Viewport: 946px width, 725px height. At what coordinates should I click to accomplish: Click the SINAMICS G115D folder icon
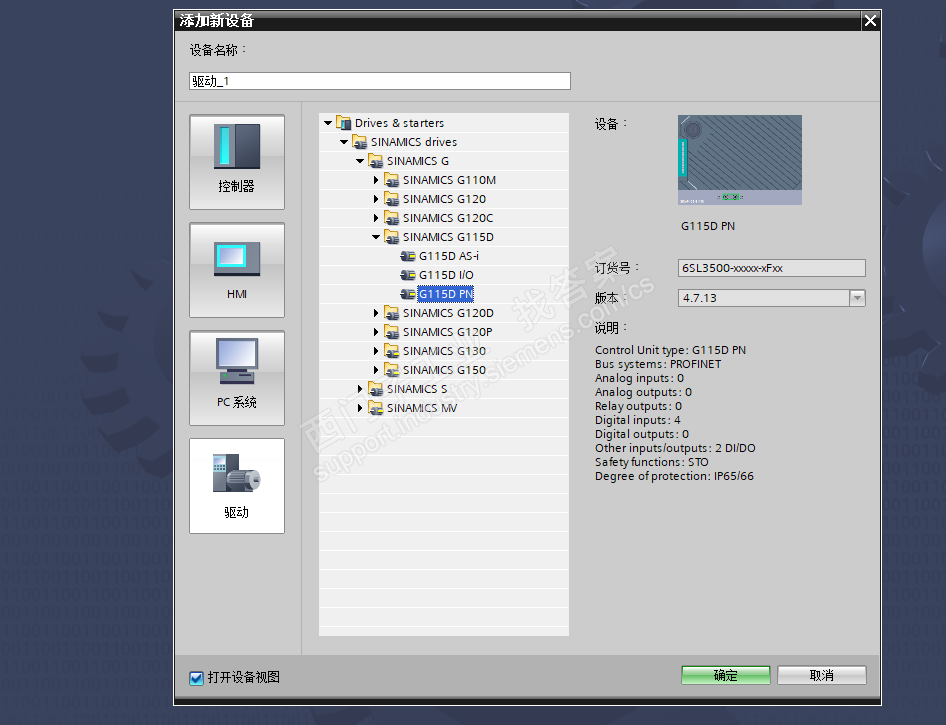(392, 237)
